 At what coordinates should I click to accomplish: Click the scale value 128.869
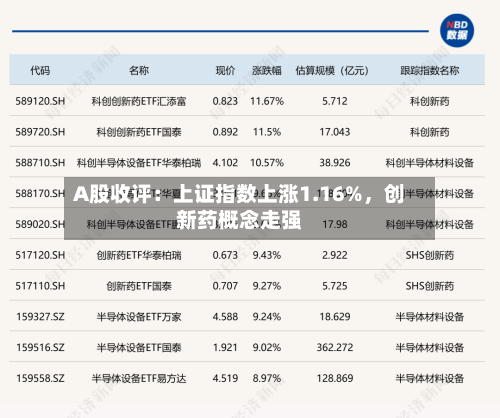[x=335, y=378]
